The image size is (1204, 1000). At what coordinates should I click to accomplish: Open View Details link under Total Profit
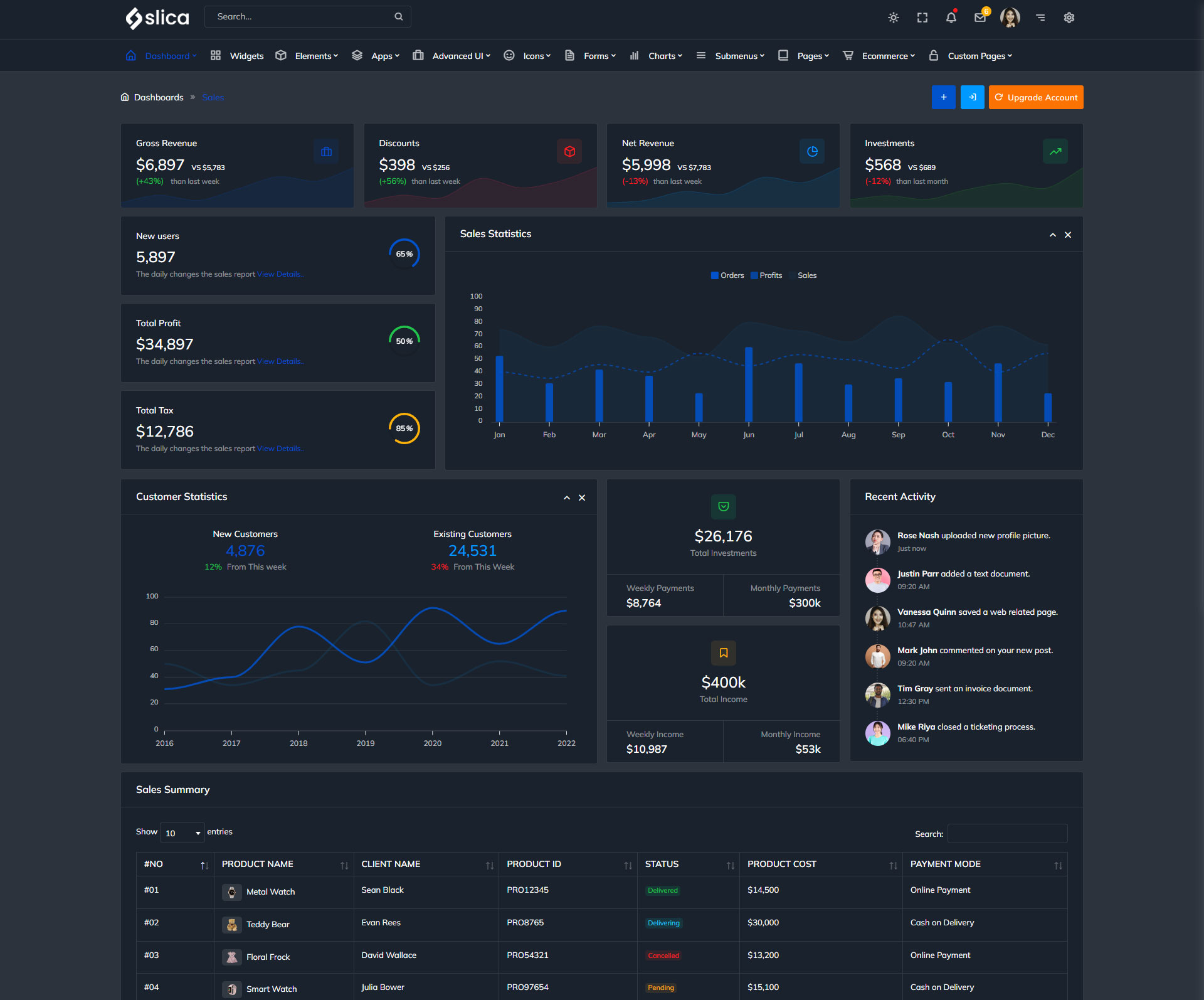pos(280,361)
